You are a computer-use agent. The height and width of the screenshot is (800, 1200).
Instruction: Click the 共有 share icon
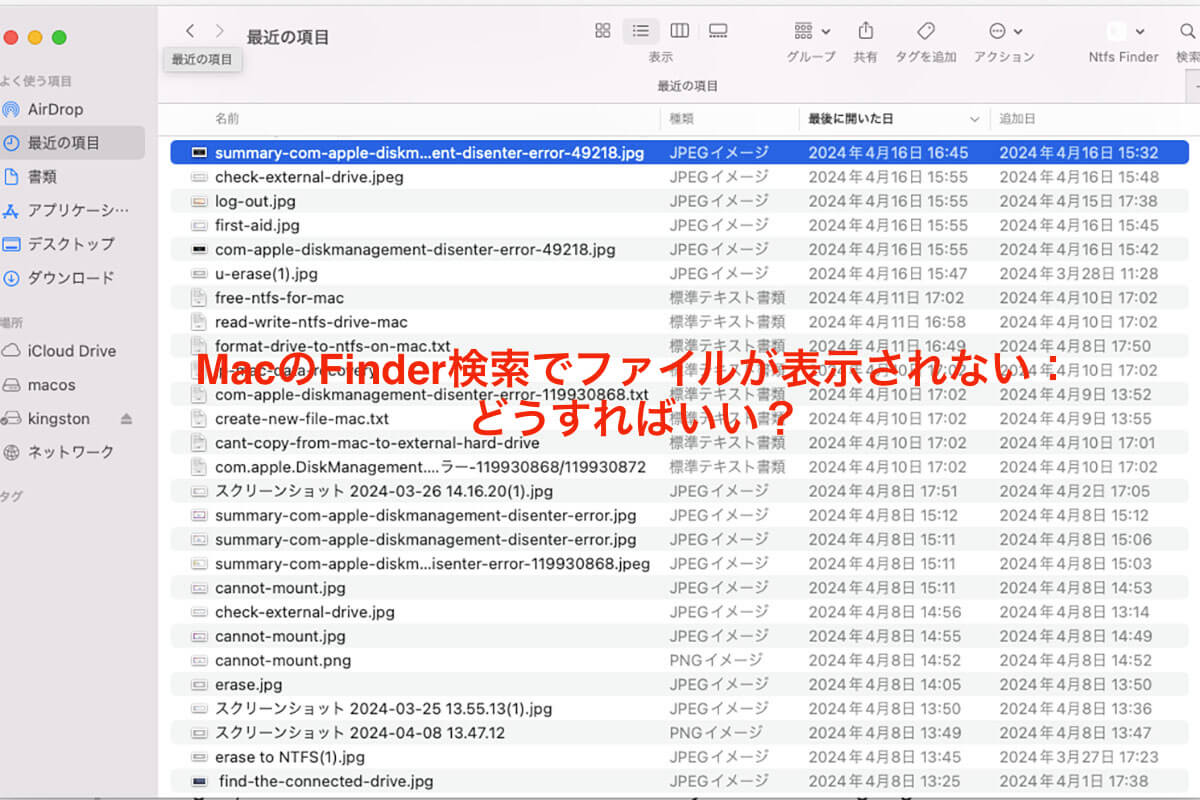pos(866,31)
